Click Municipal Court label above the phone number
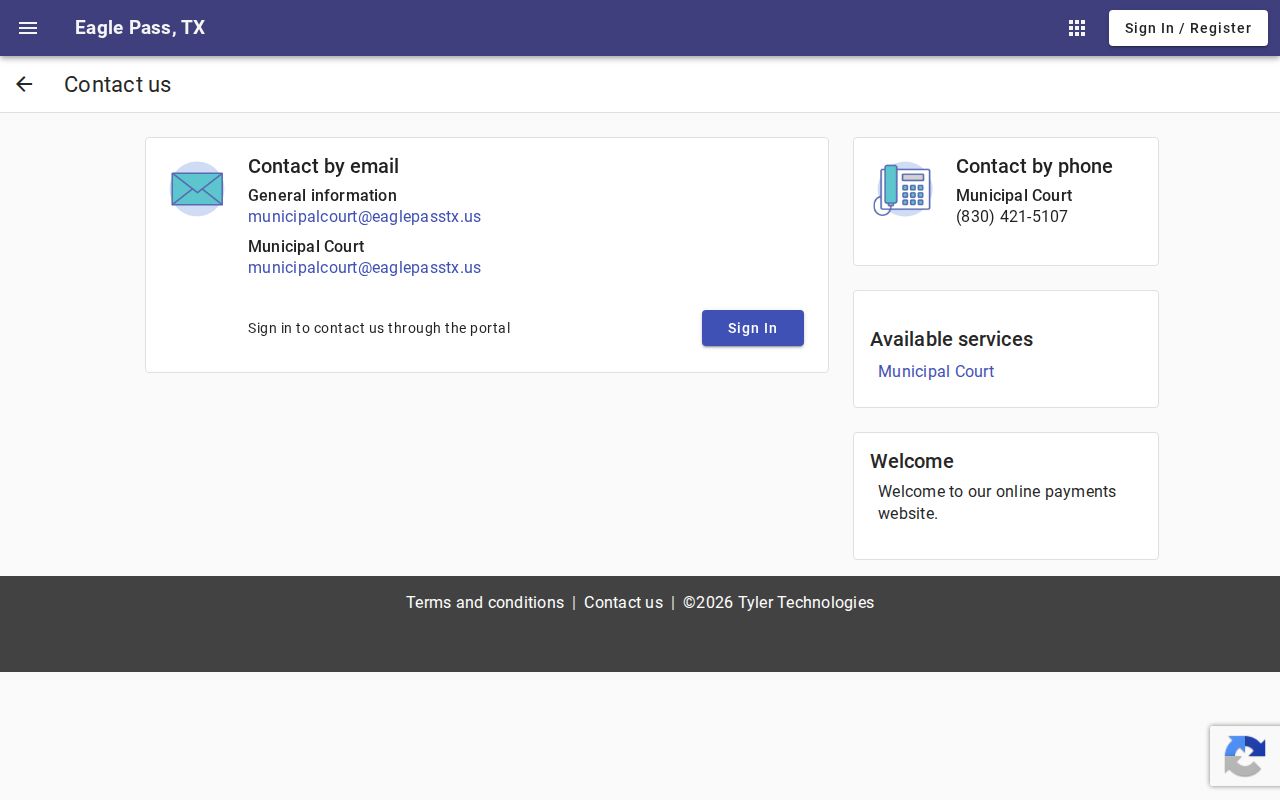 (x=1014, y=196)
